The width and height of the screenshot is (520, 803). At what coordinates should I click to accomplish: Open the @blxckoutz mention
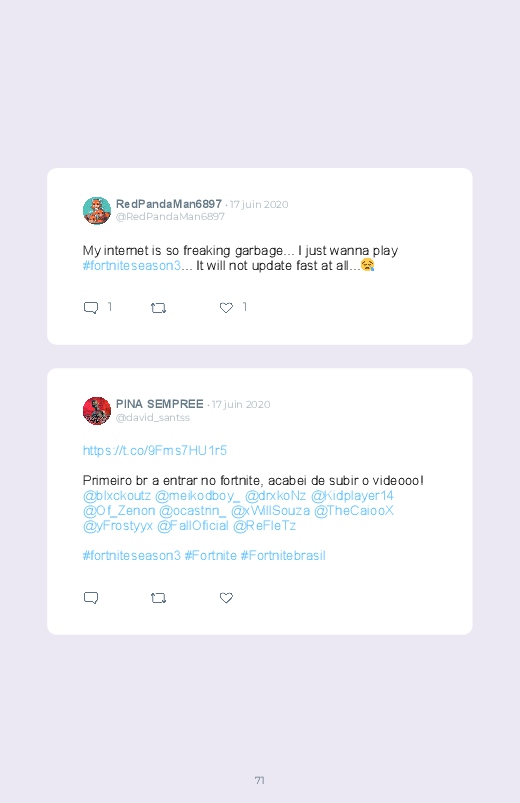117,495
